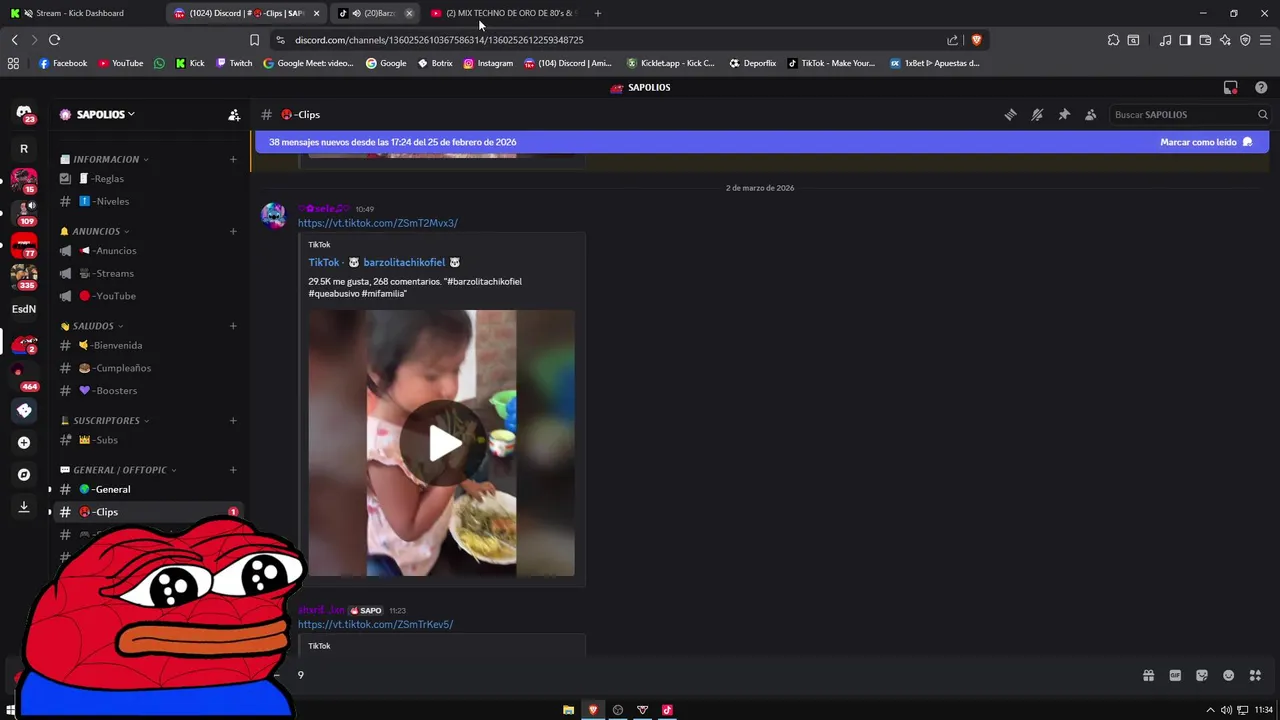Open Facebook bookmark

pyautogui.click(x=63, y=63)
